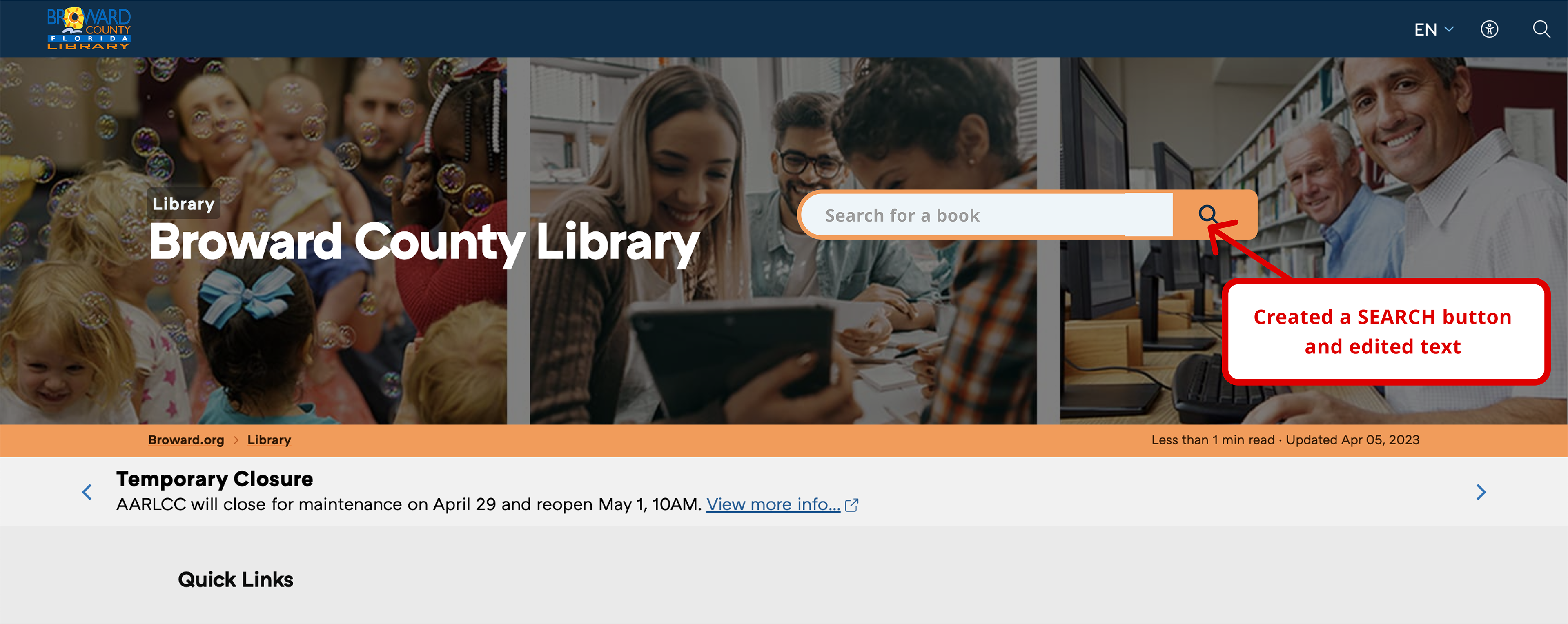This screenshot has width=1568, height=624.
Task: Click the chevron next to EN
Action: pos(1449,29)
